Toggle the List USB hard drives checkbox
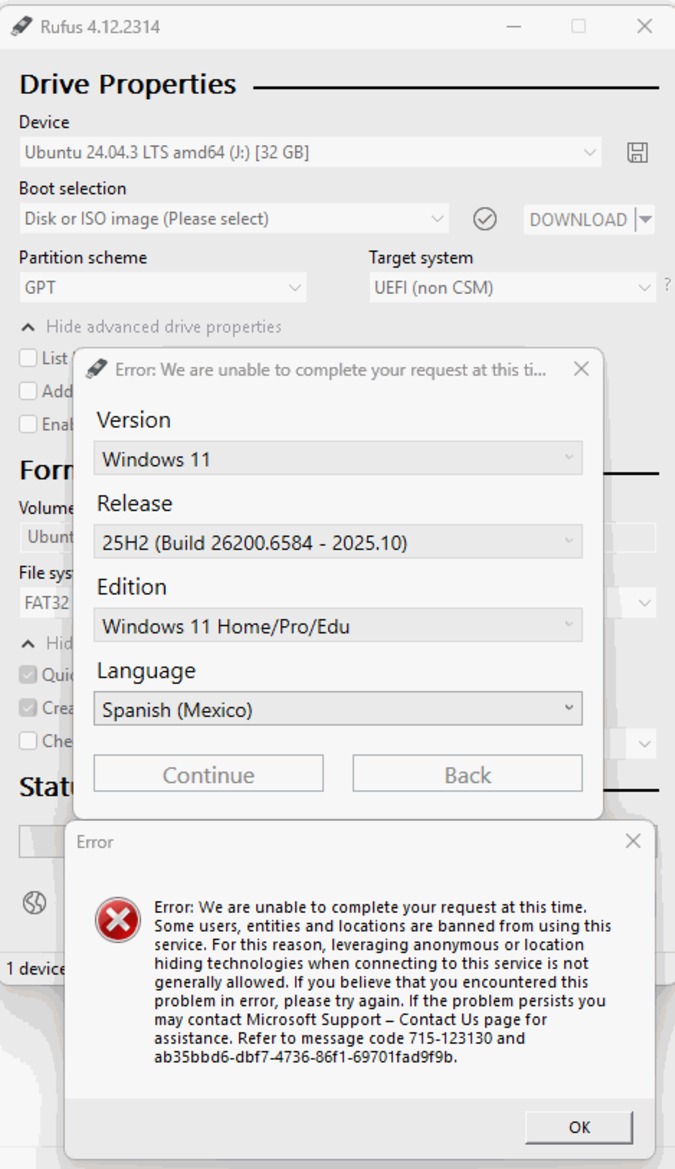The image size is (675, 1169). (x=28, y=358)
